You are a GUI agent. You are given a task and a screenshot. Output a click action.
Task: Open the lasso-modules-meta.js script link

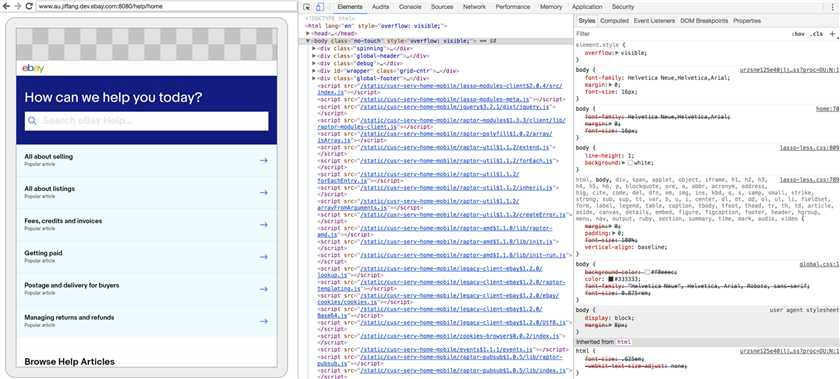[445, 100]
